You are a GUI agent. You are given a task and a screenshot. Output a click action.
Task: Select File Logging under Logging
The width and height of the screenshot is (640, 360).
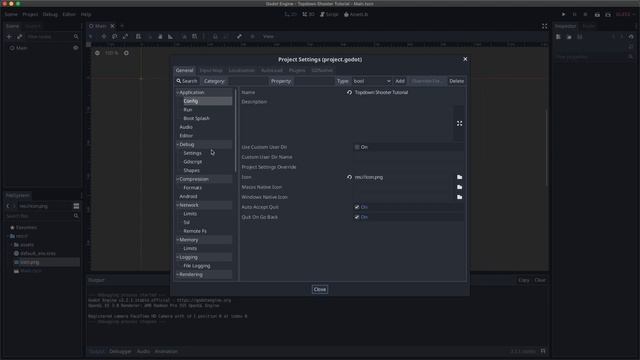[197, 266]
